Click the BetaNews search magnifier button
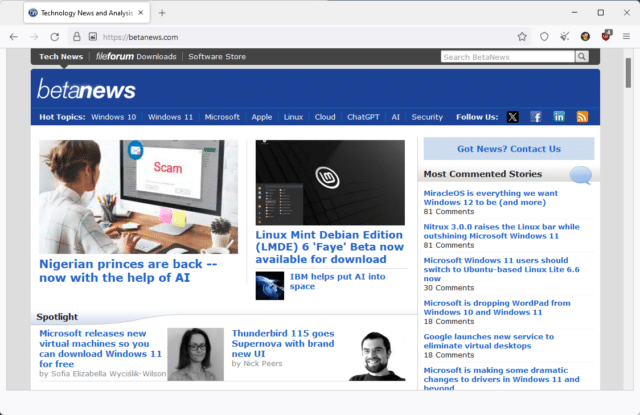The height and width of the screenshot is (415, 640). coord(582,57)
